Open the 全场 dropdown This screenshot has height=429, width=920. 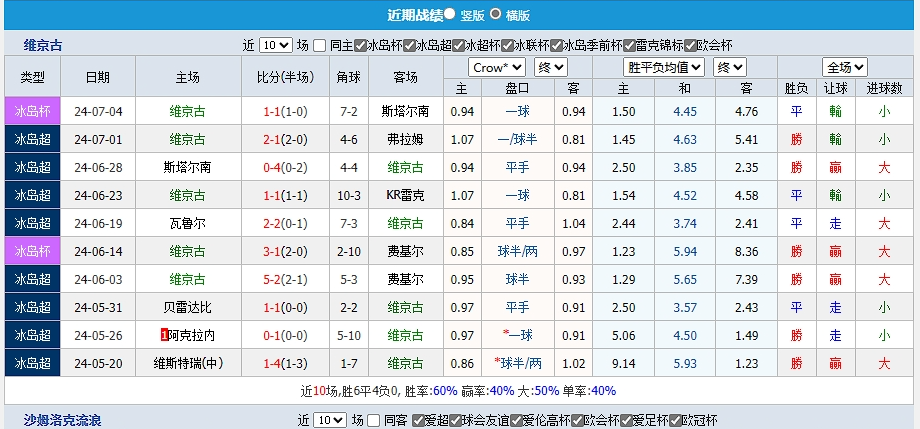pos(844,67)
